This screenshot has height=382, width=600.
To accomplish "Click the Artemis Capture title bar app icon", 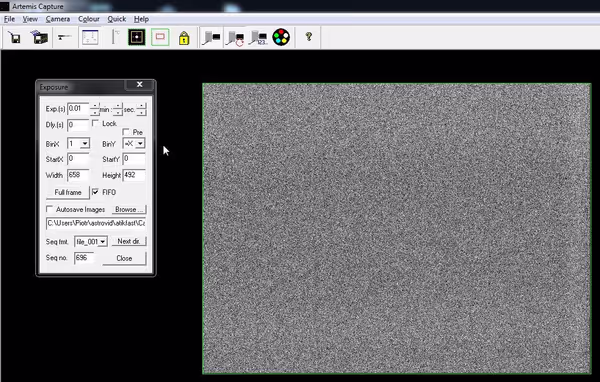I will coord(4,6).
